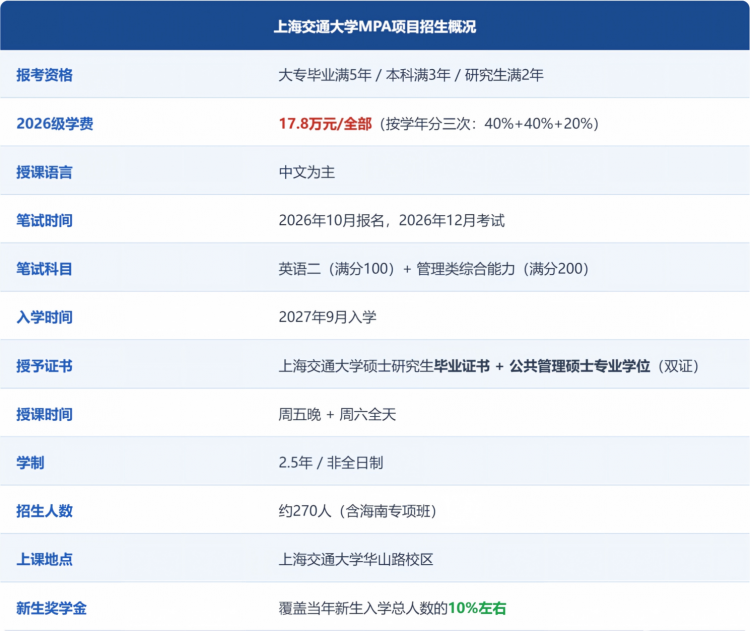750x631 pixels.
Task: Click the red 17.8万元/全部 tuition text
Action: pos(325,123)
